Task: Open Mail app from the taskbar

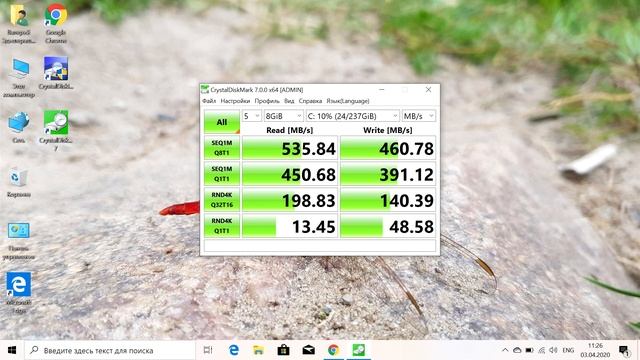Action: pyautogui.click(x=308, y=350)
